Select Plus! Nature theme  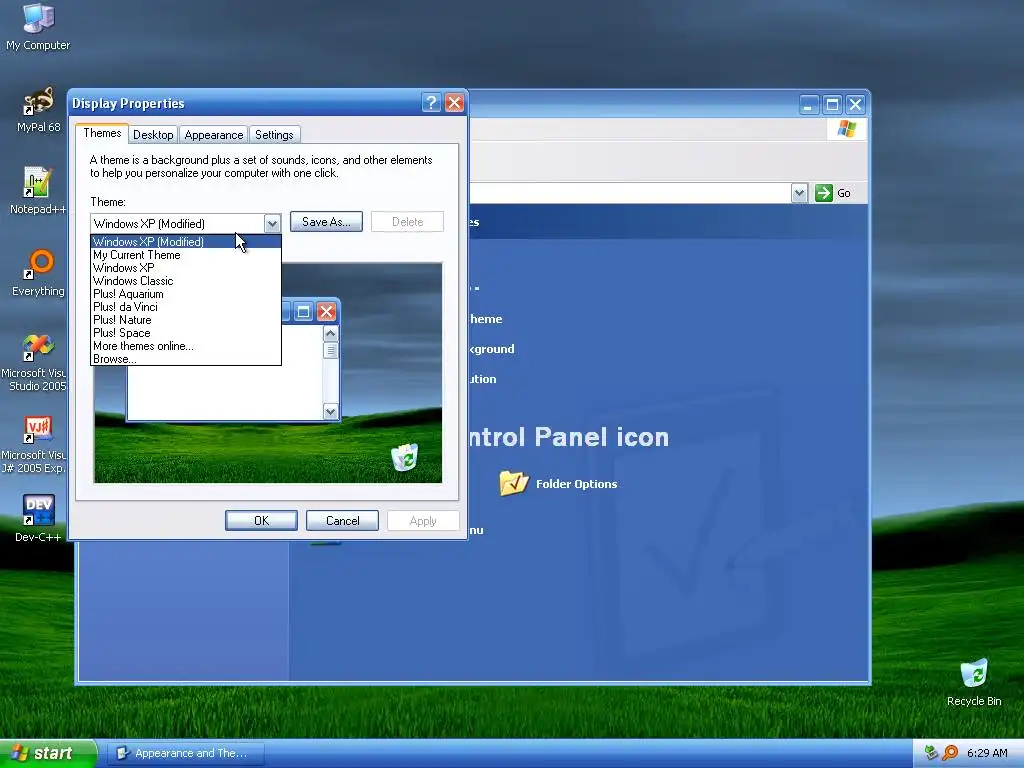(186, 320)
